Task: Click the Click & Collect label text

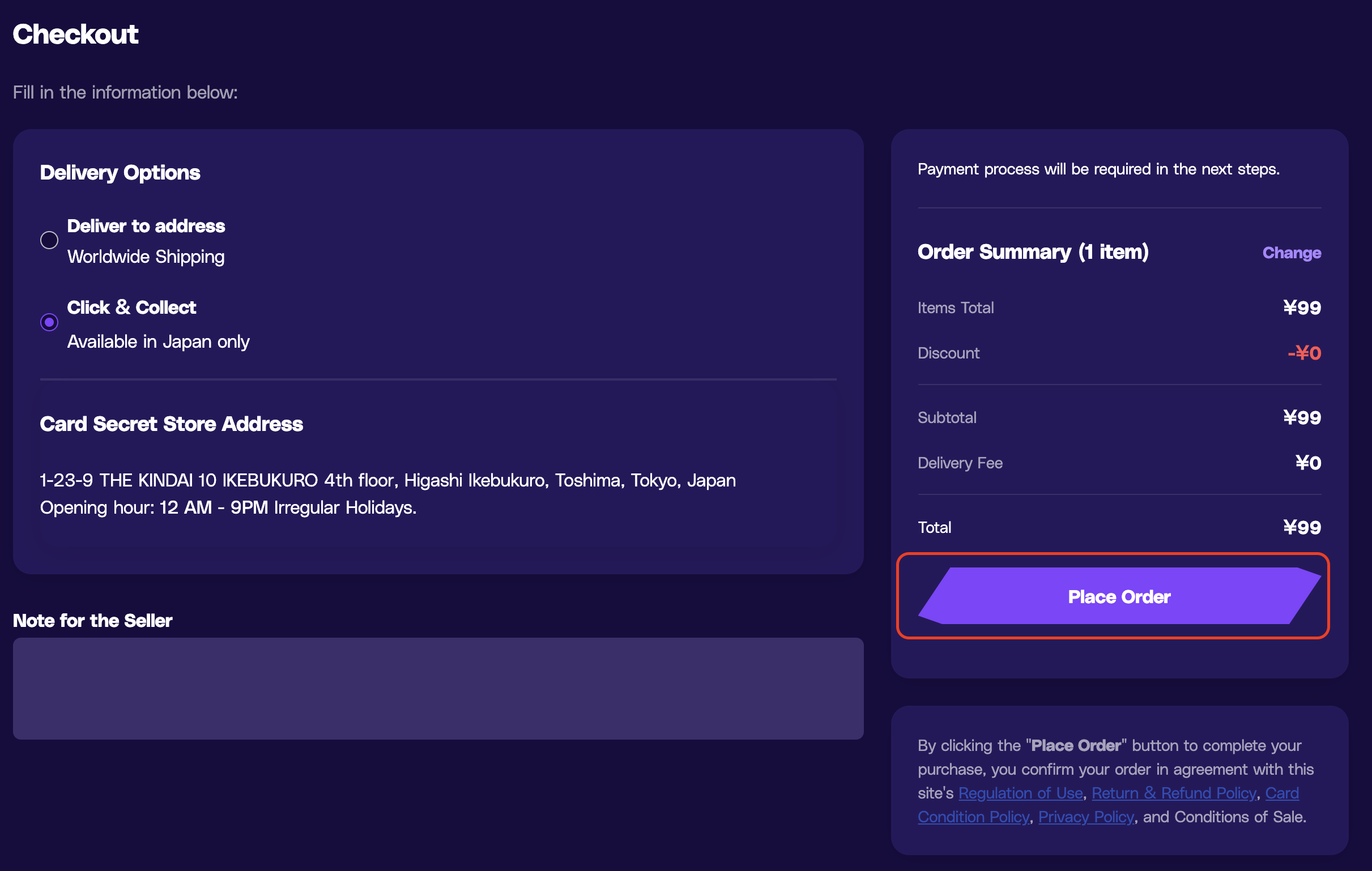Action: tap(131, 308)
